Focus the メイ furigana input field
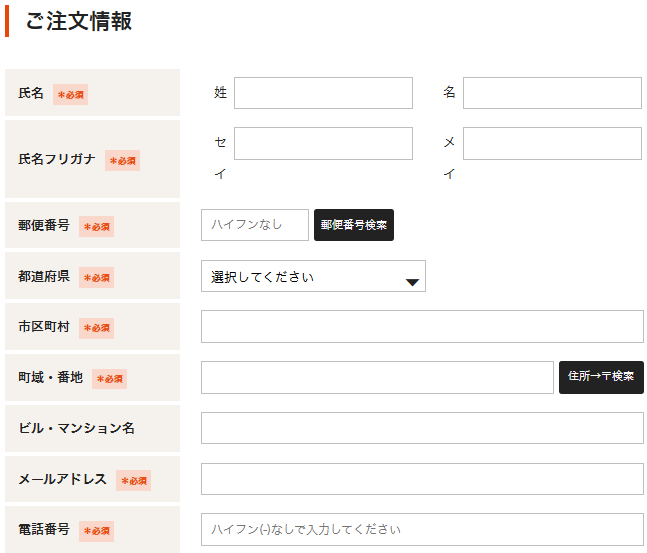Image resolution: width=647 pixels, height=553 pixels. tap(552, 143)
